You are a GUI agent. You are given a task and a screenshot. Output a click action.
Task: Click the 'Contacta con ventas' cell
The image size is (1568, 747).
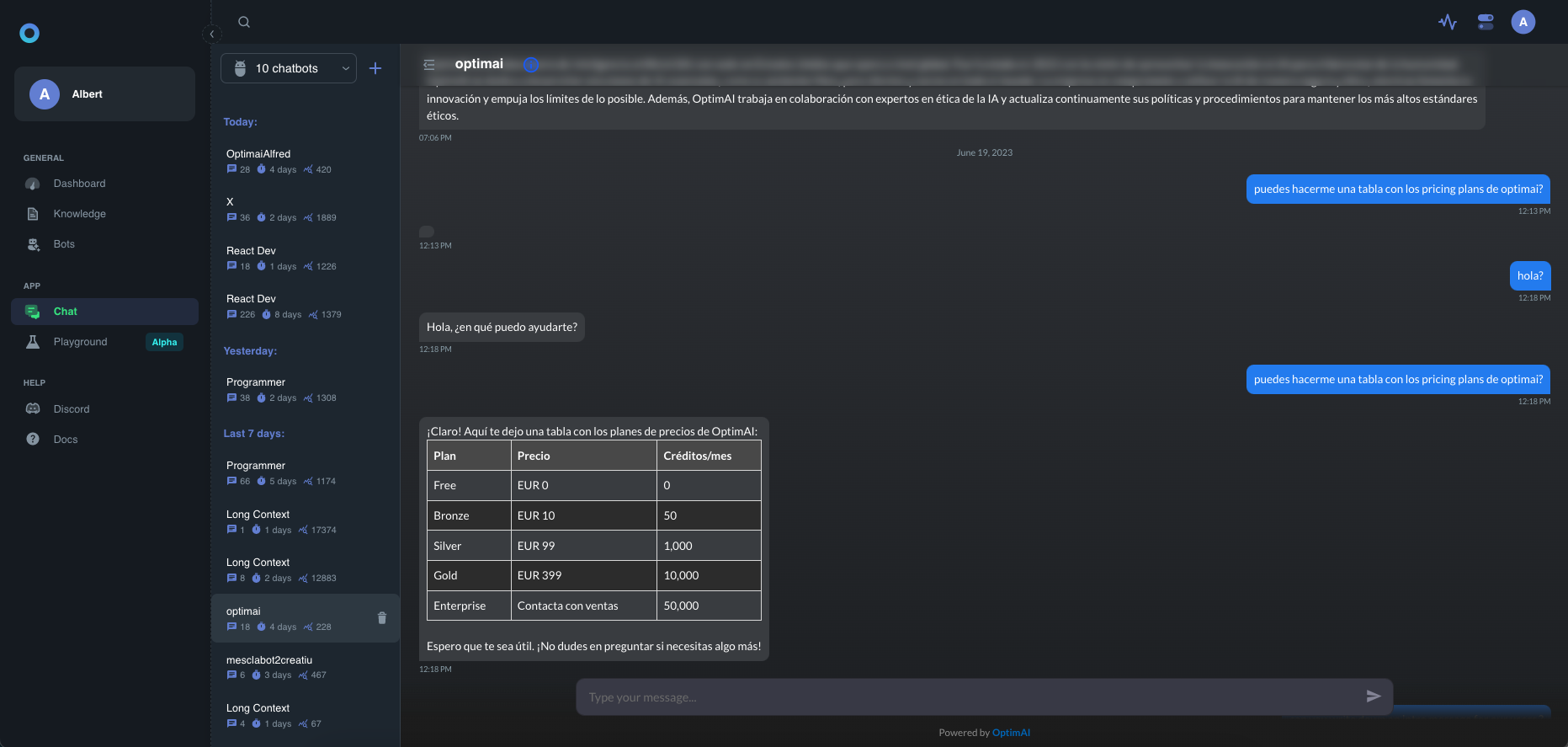coord(583,606)
